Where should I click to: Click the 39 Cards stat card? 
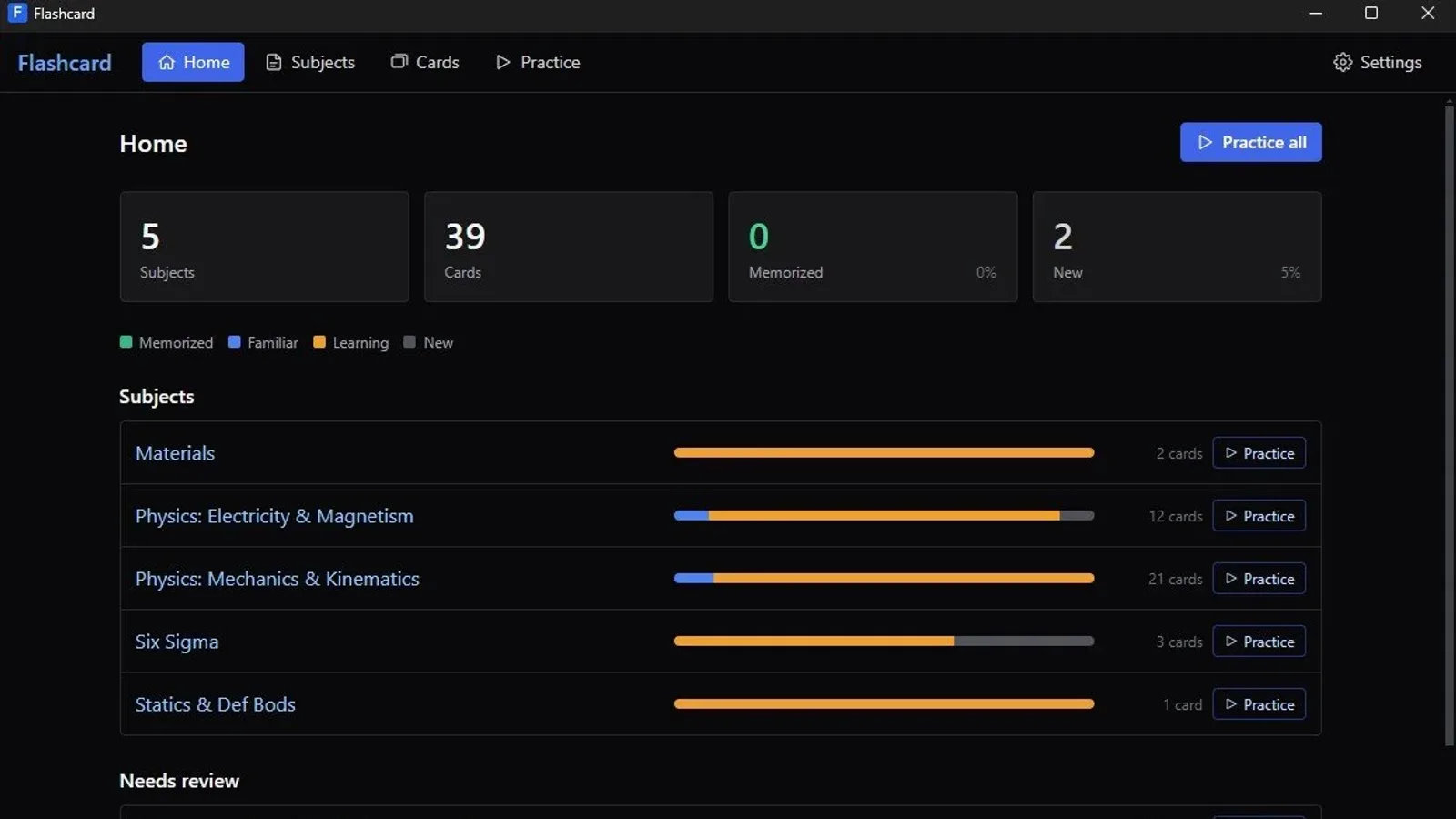[569, 247]
